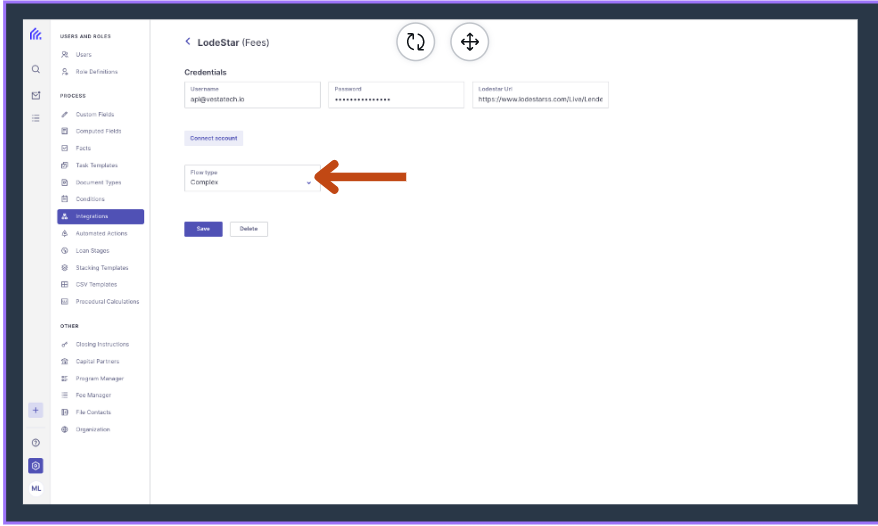Open Automated Actions in the sidebar

point(100,234)
